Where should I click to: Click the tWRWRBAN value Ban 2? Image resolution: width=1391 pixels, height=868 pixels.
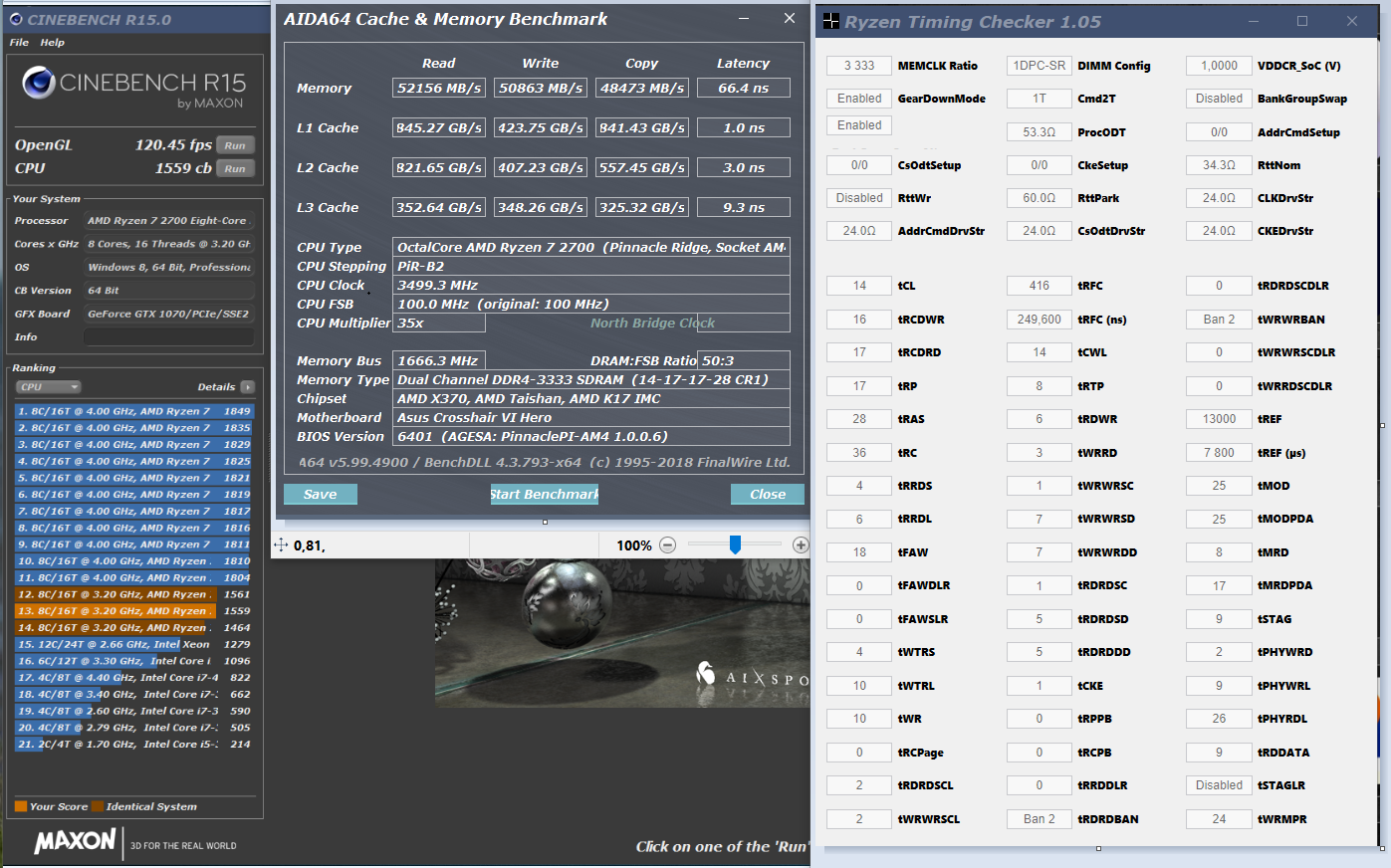[1219, 320]
